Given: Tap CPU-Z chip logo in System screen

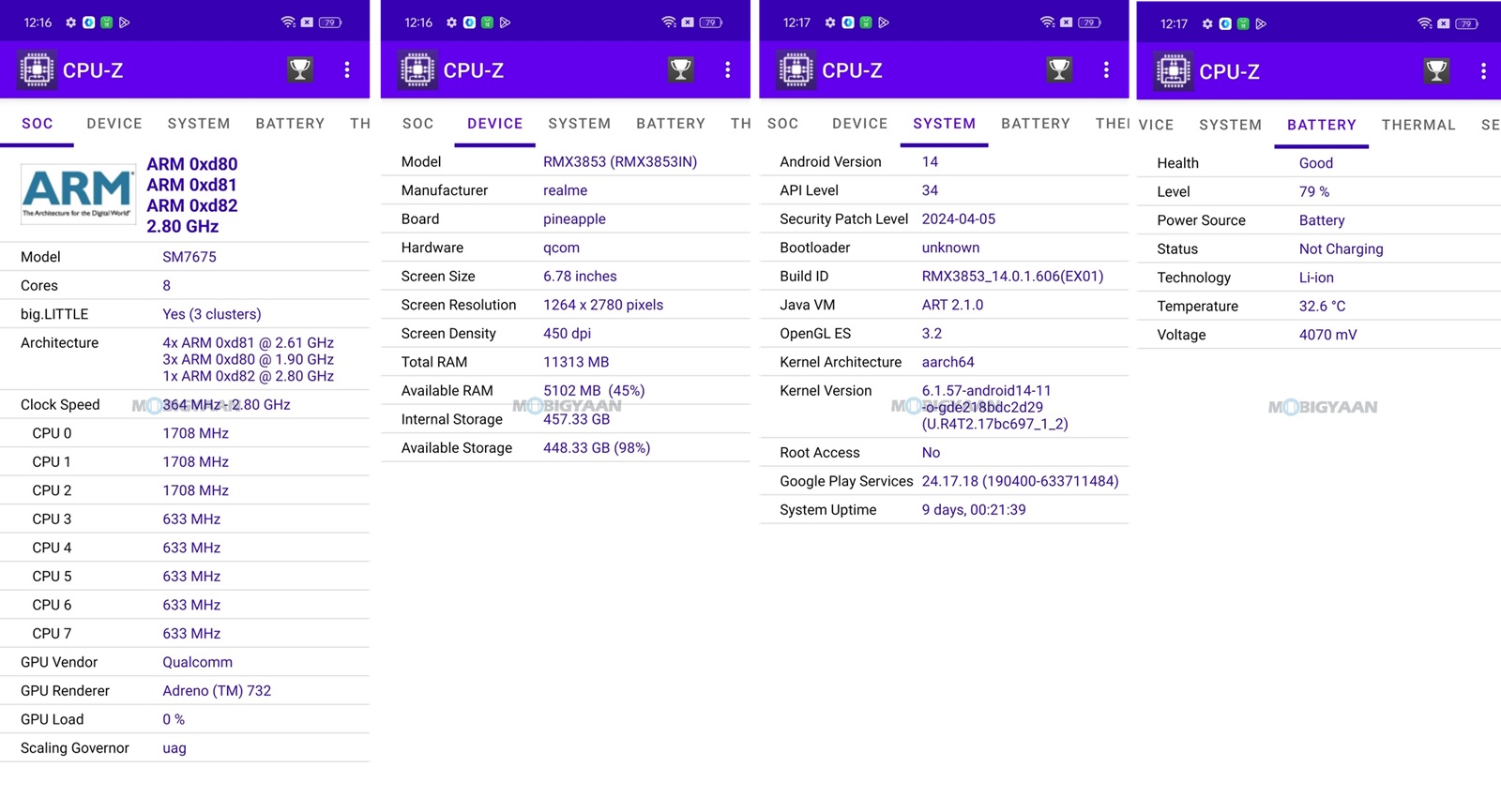Looking at the screenshot, I should [796, 70].
